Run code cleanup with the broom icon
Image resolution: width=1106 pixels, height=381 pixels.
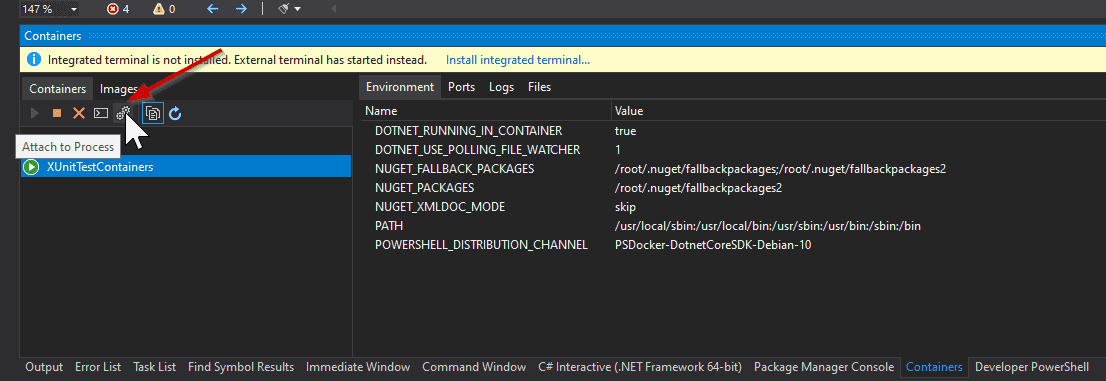[x=284, y=8]
